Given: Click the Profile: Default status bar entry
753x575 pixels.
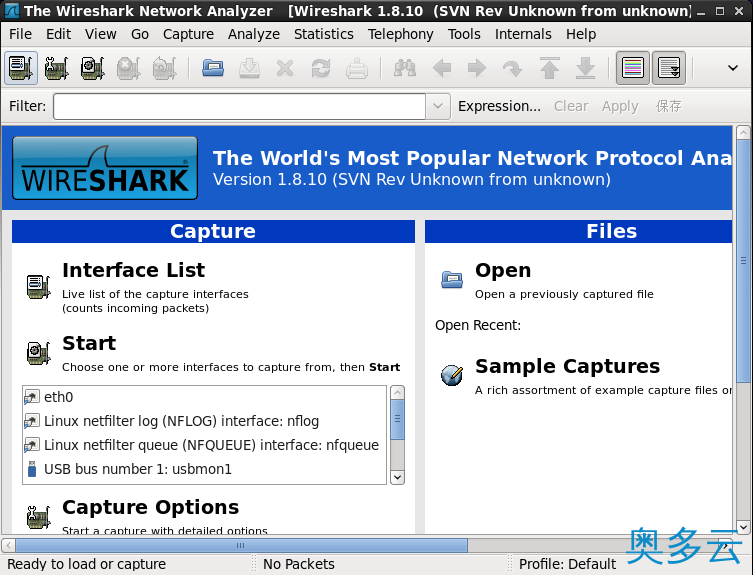Looking at the screenshot, I should [567, 564].
